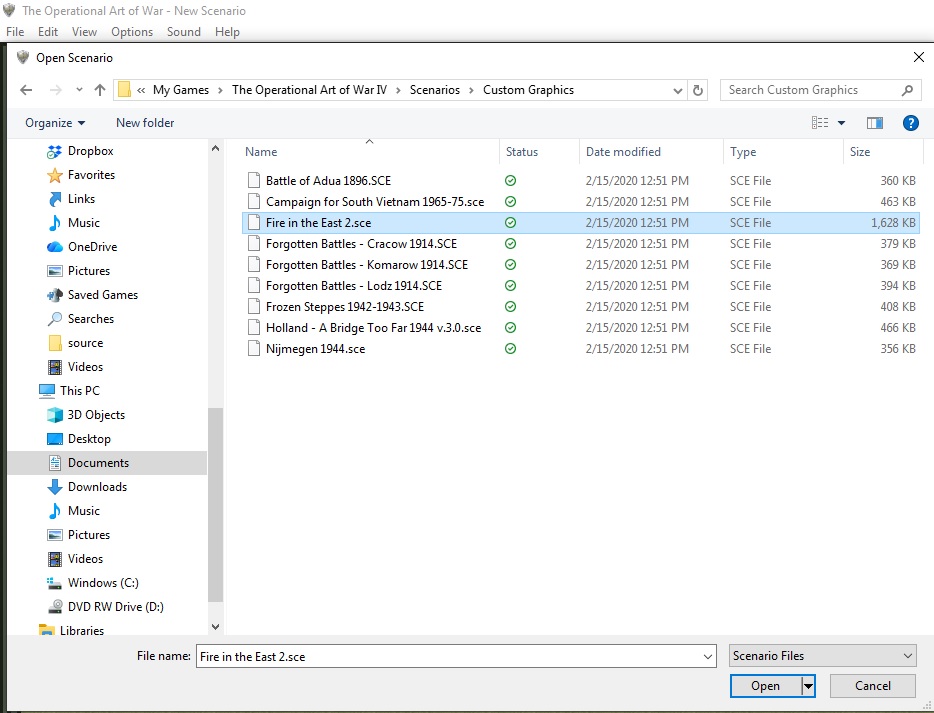Image resolution: width=934 pixels, height=713 pixels.
Task: Open the Open button's split arrow
Action: (808, 686)
